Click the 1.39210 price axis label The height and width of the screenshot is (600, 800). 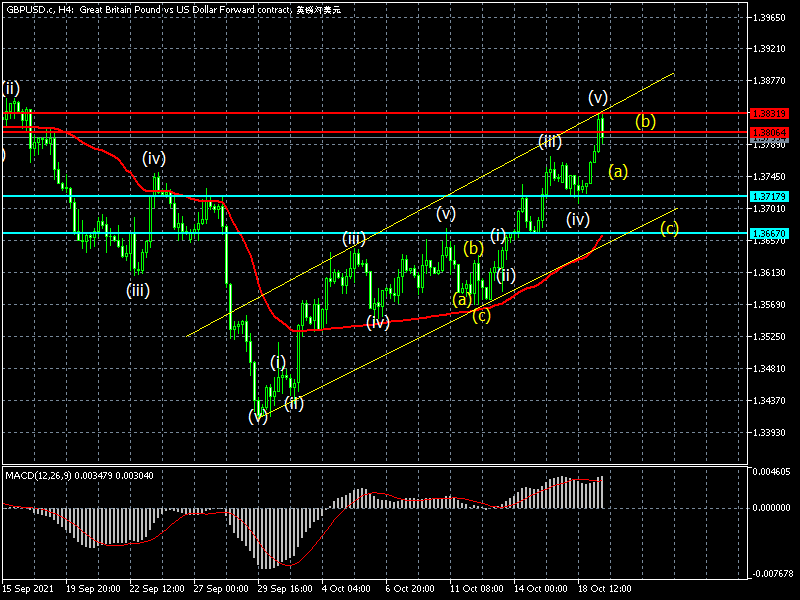click(769, 49)
